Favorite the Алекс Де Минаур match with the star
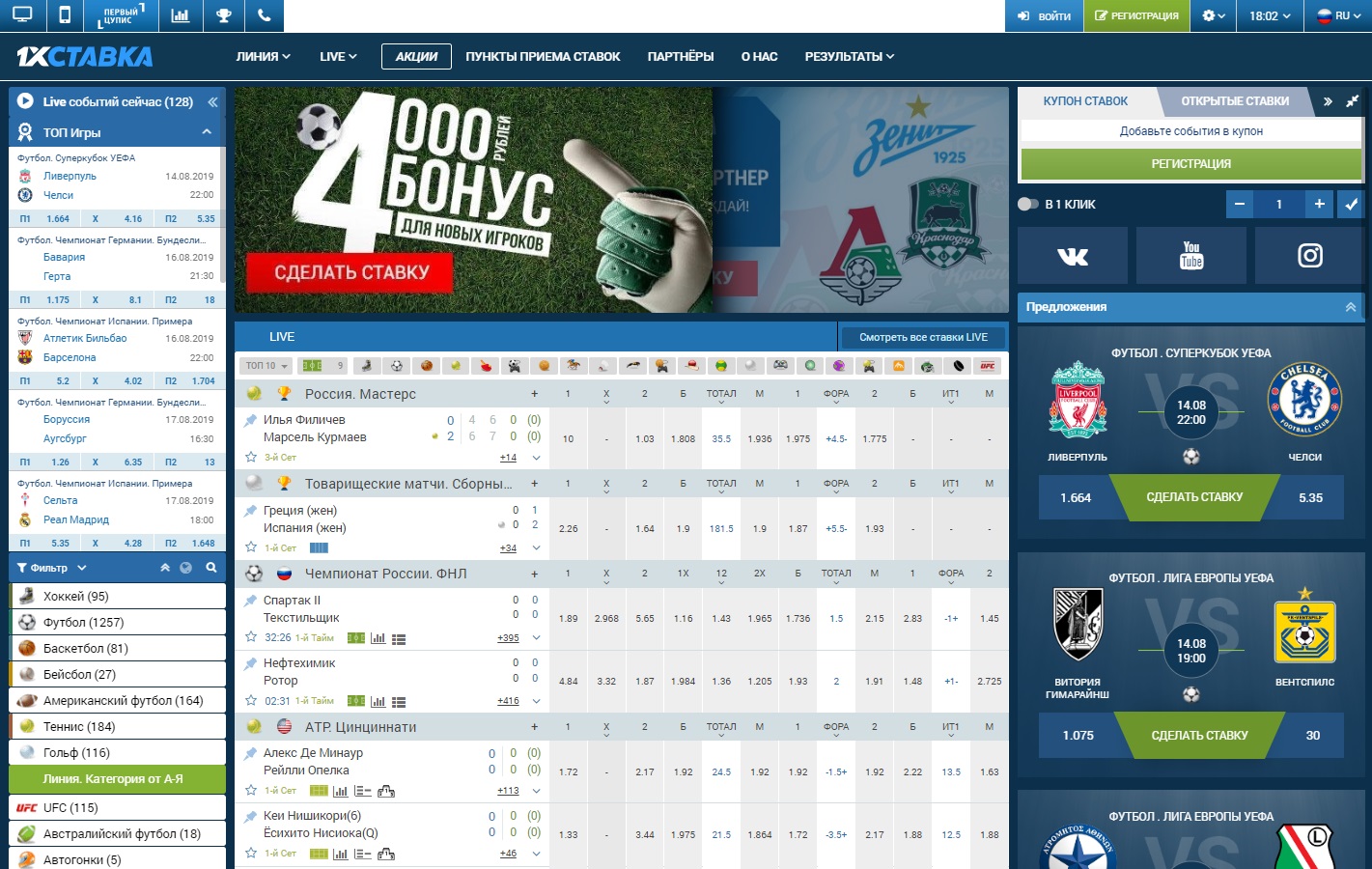Screen dimensions: 1372x869 click(251, 790)
